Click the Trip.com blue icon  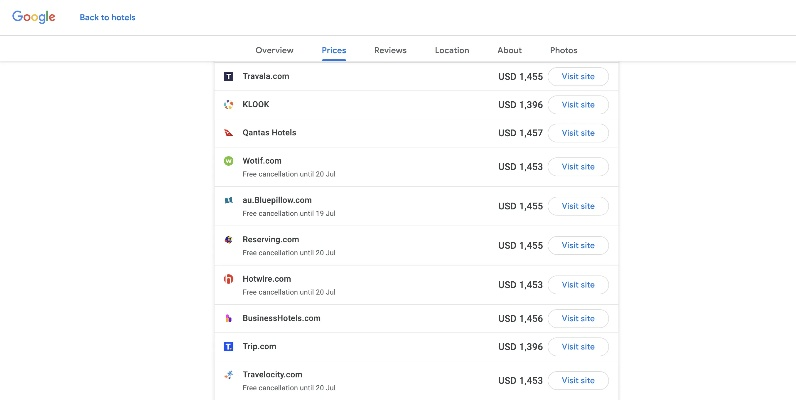pos(228,346)
